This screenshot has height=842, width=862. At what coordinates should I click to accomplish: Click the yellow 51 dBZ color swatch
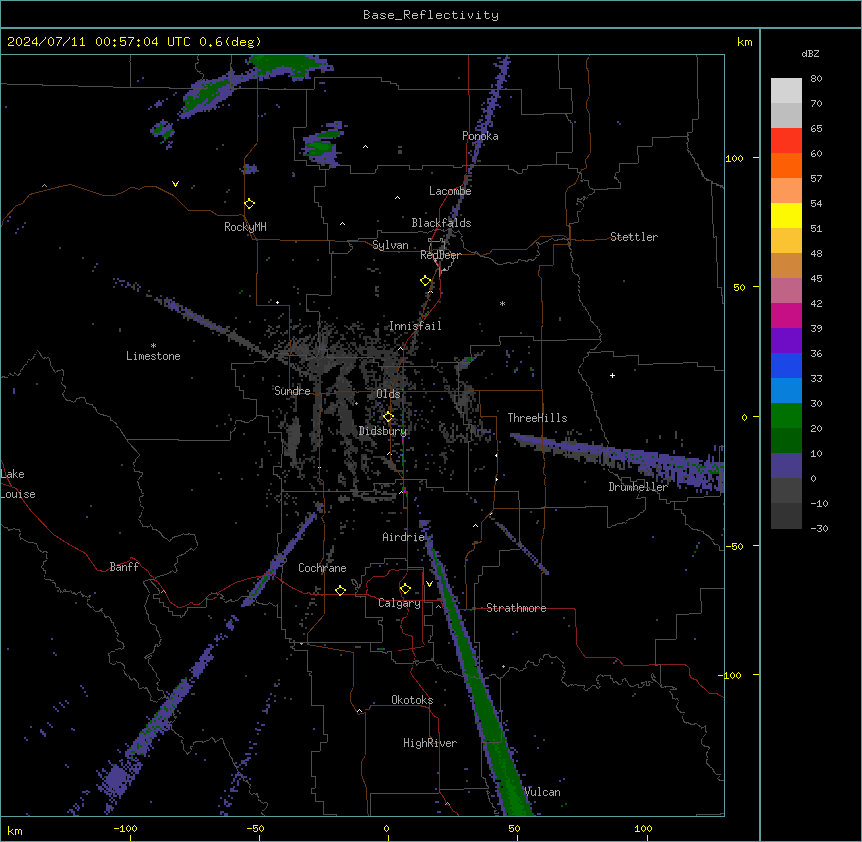(786, 215)
